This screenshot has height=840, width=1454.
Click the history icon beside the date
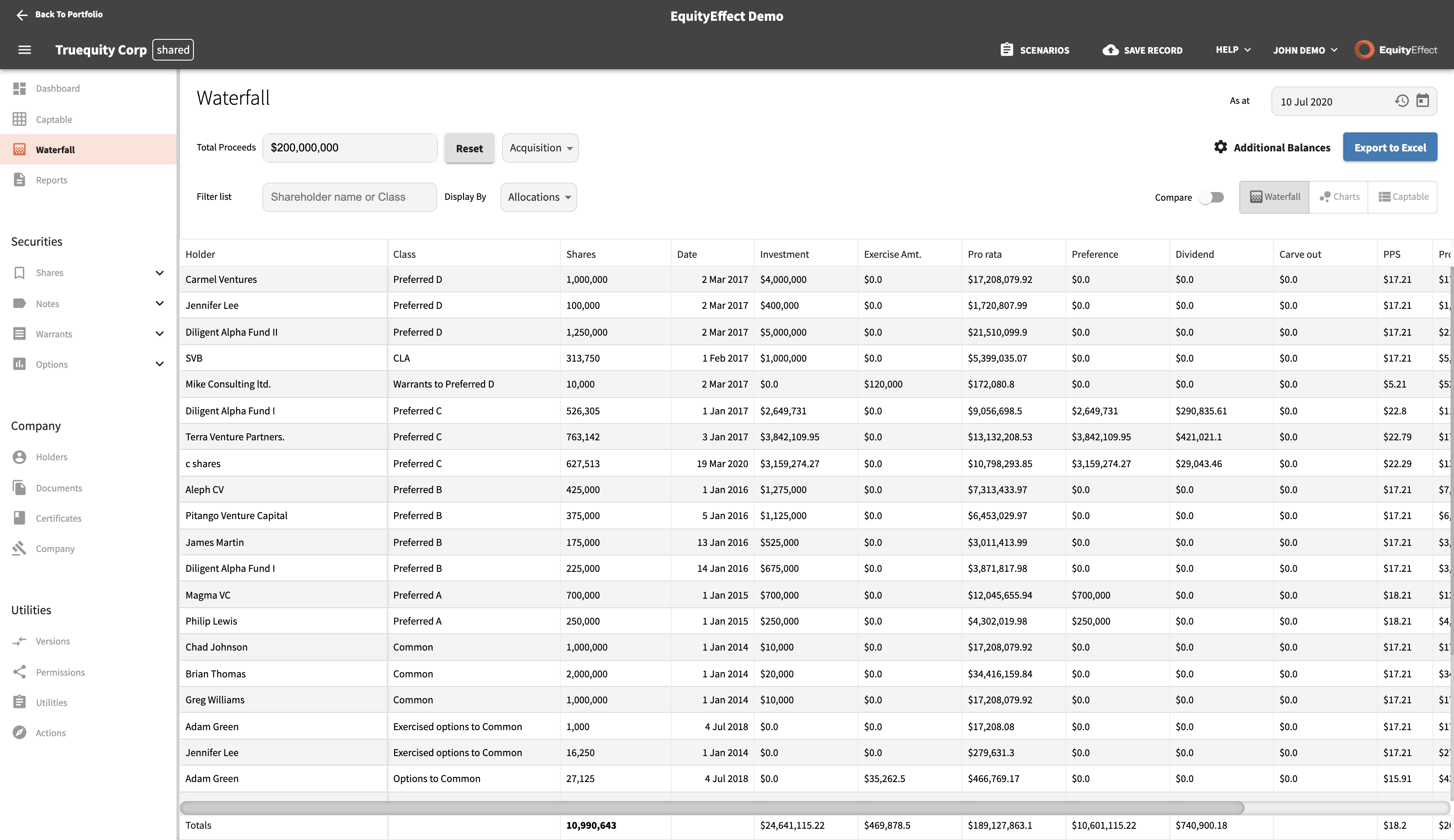pos(1401,101)
